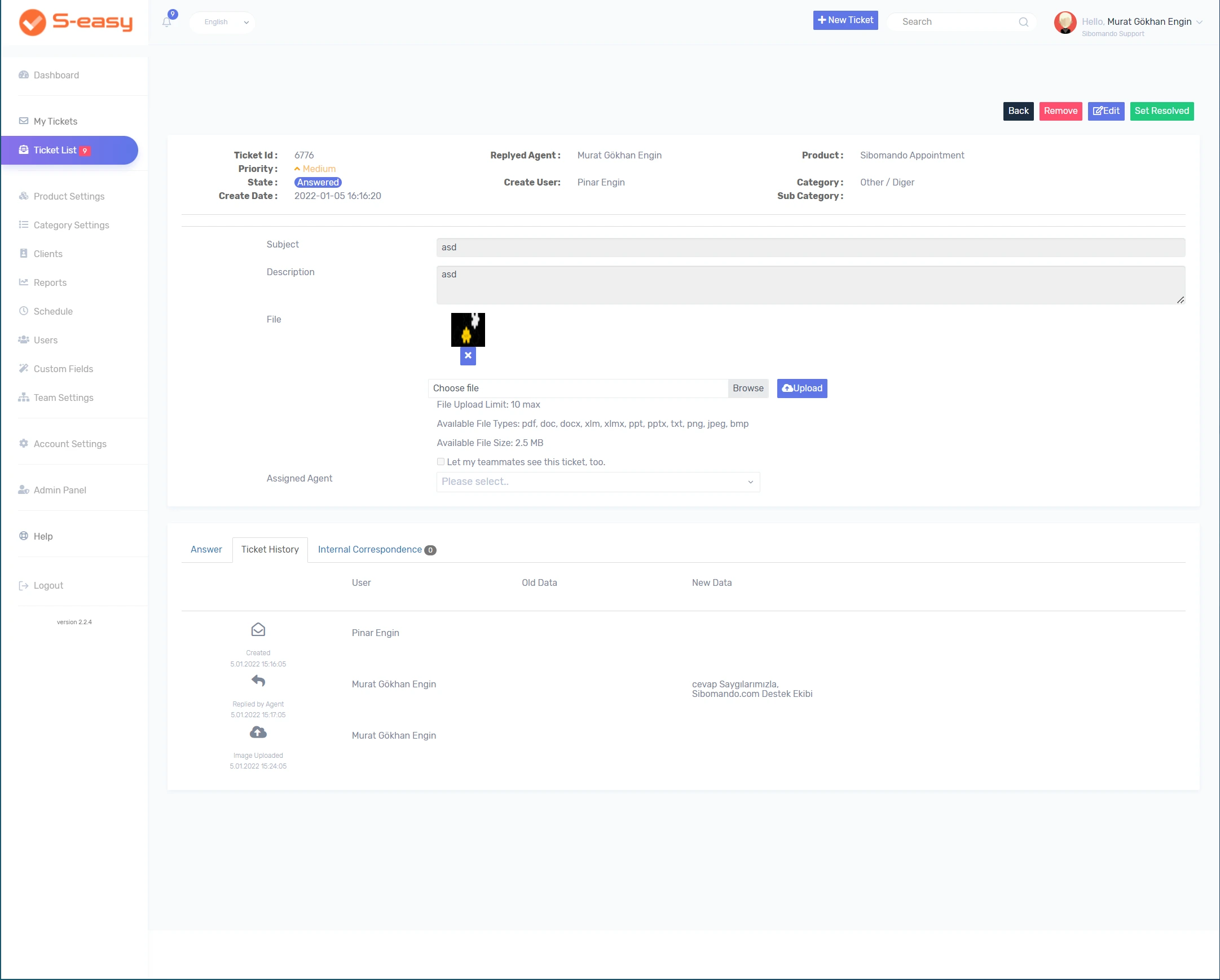Viewport: 1220px width, 980px height.
Task: Click the Answered state badge
Action: tap(318, 182)
